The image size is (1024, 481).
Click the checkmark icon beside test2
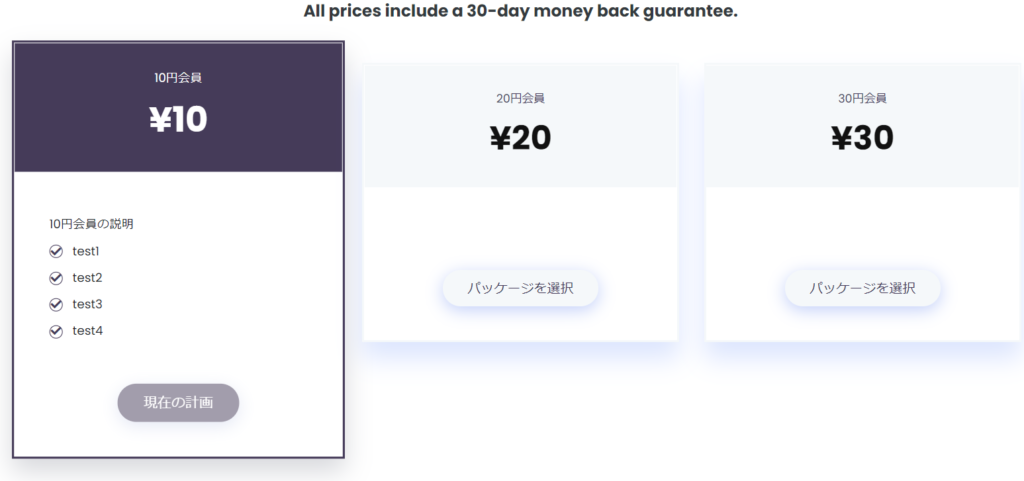click(56, 278)
